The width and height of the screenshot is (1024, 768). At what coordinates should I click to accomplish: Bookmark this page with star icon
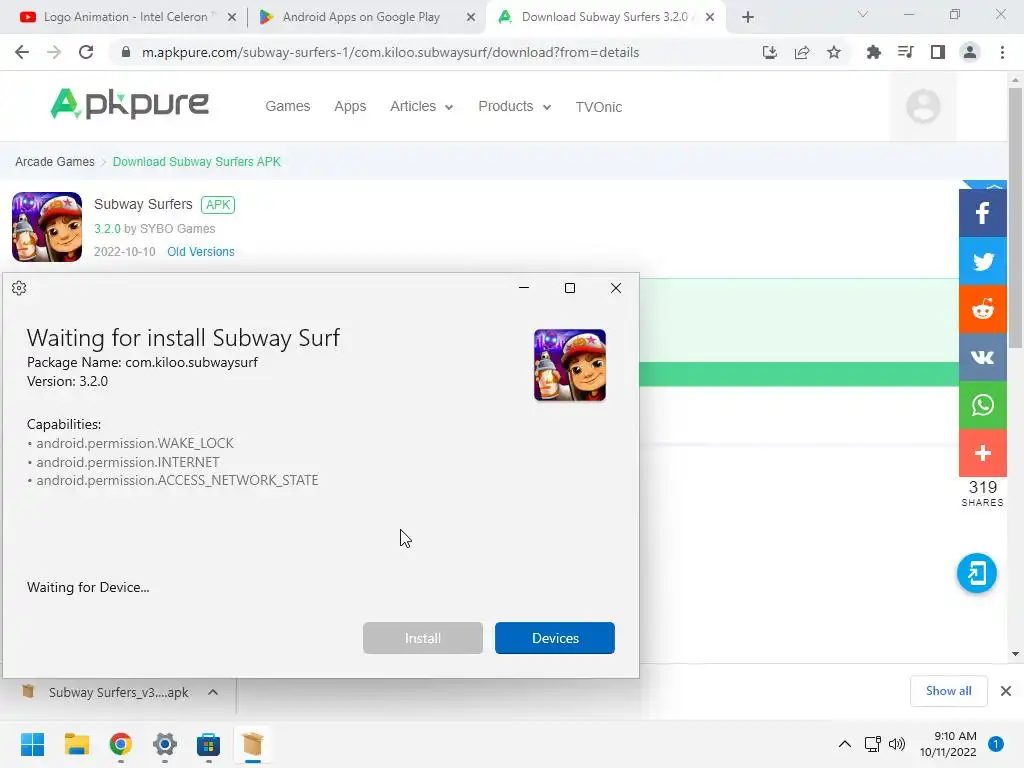[834, 52]
